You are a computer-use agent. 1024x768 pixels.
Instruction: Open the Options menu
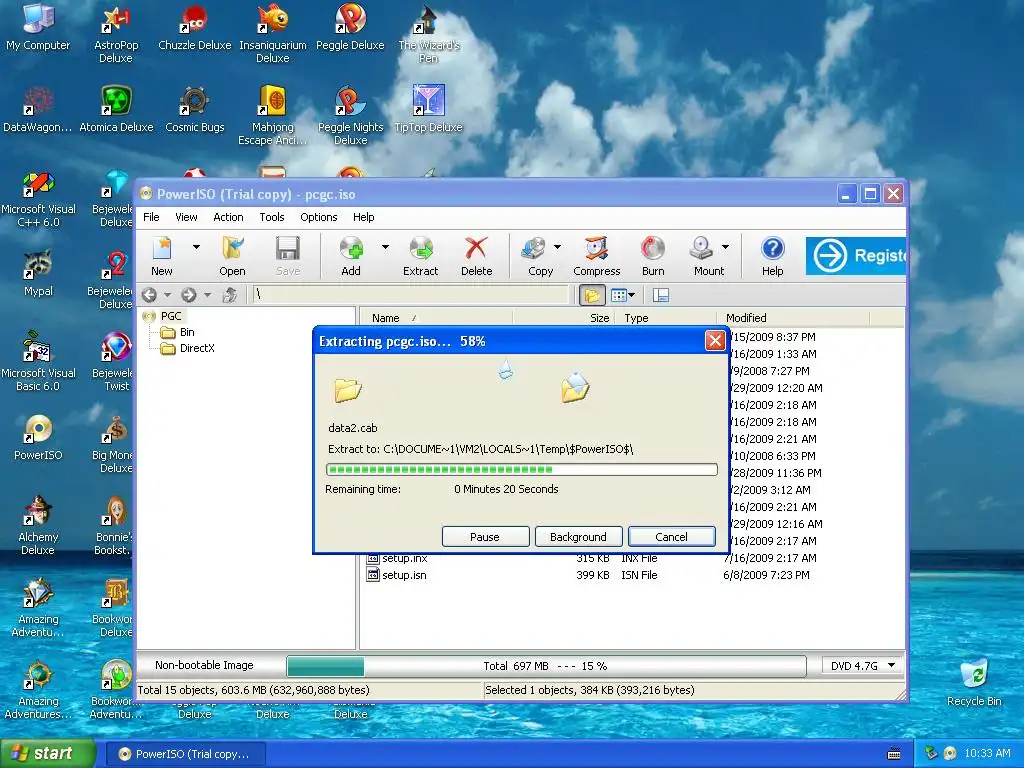[319, 217]
